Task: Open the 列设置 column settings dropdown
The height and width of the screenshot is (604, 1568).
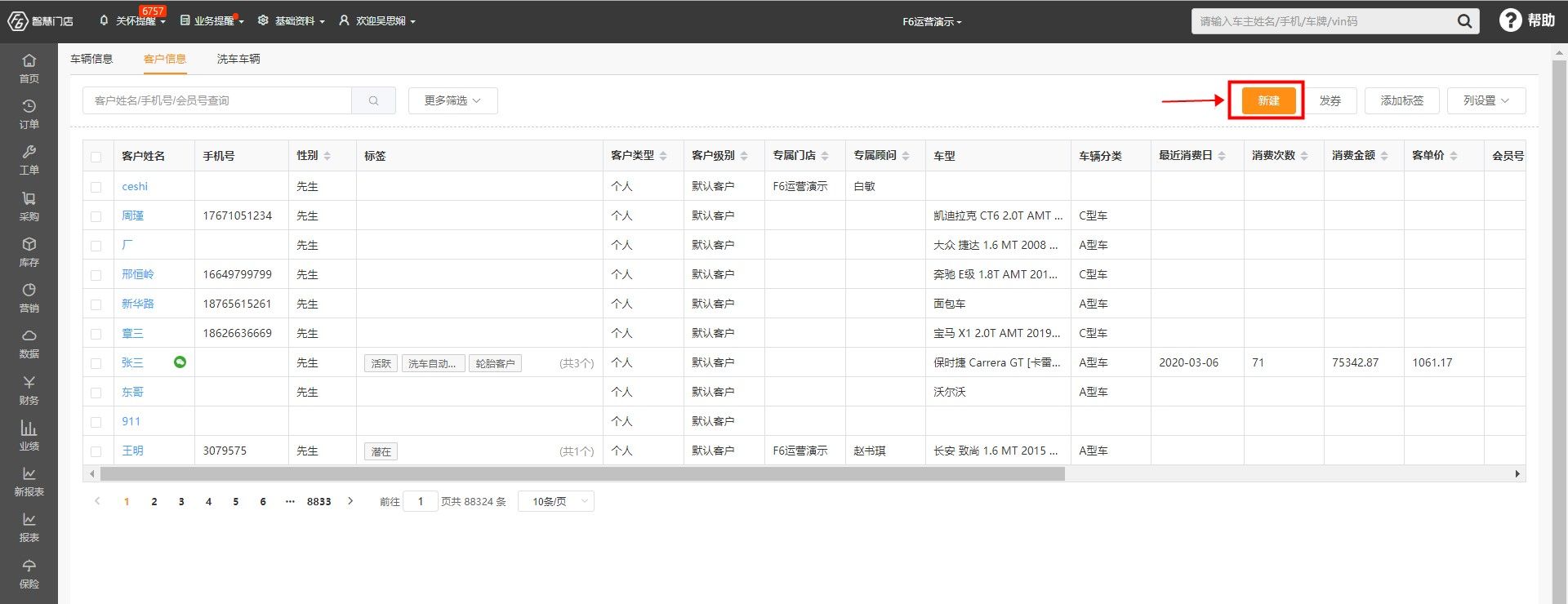Action: (1486, 100)
